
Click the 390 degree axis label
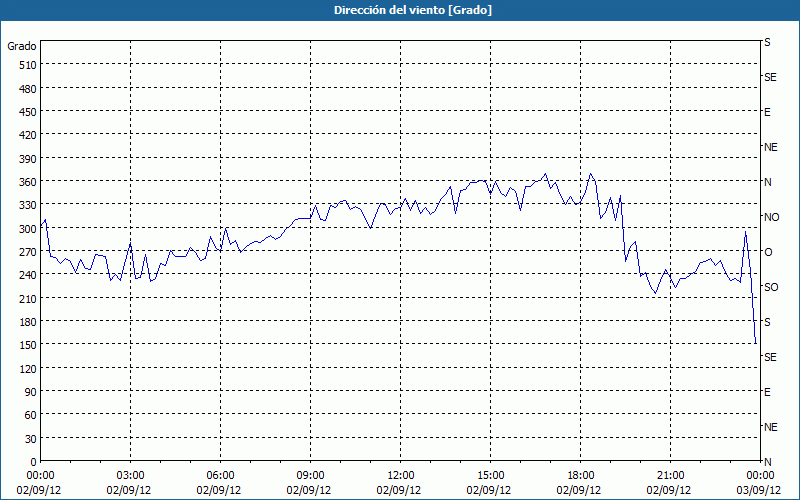click(x=29, y=159)
